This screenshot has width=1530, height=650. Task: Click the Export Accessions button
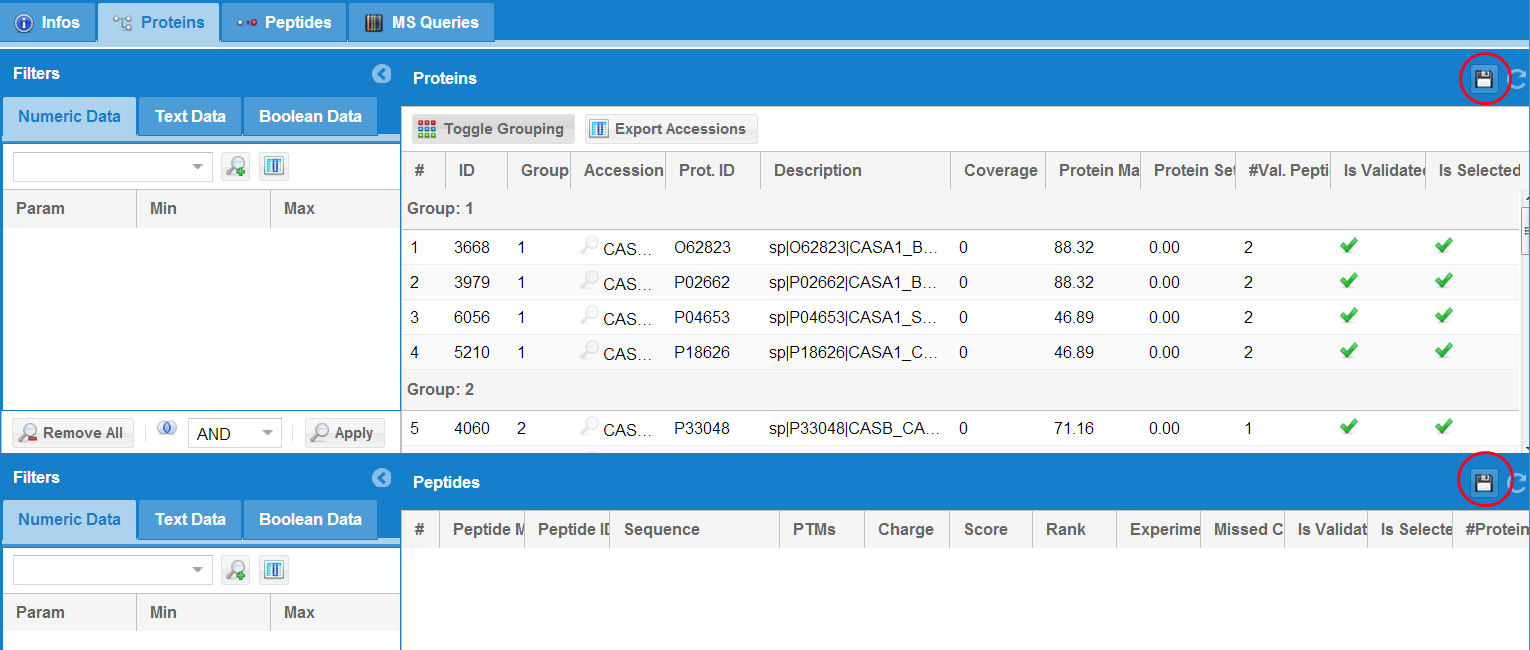coord(670,129)
